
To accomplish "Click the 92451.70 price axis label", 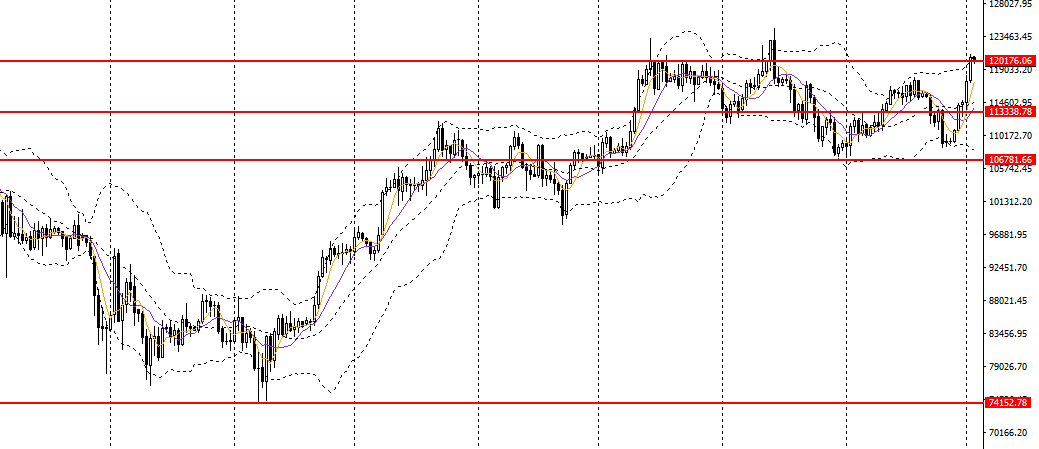I will pos(1010,268).
